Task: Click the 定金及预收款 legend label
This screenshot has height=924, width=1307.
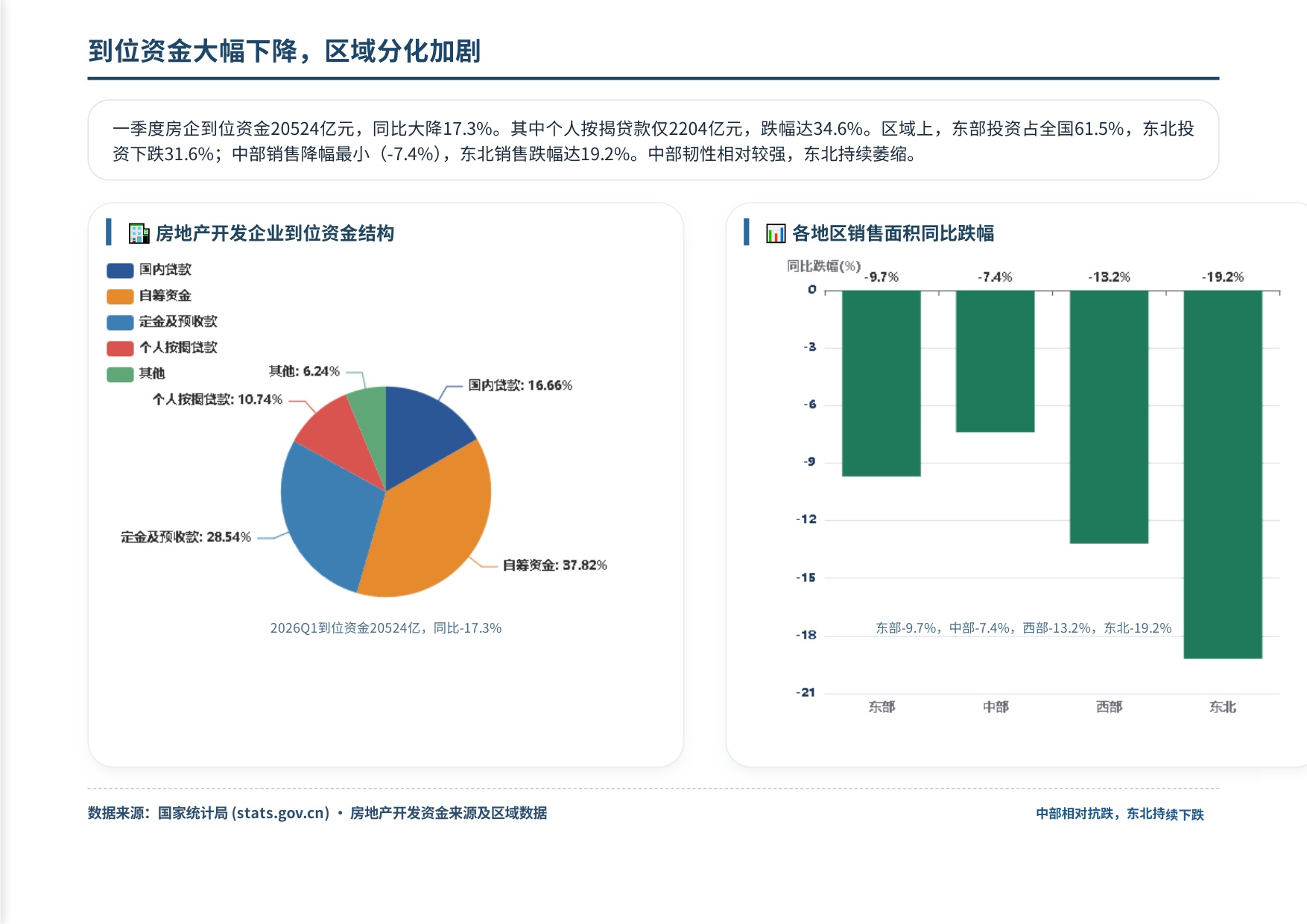Action: [178, 322]
